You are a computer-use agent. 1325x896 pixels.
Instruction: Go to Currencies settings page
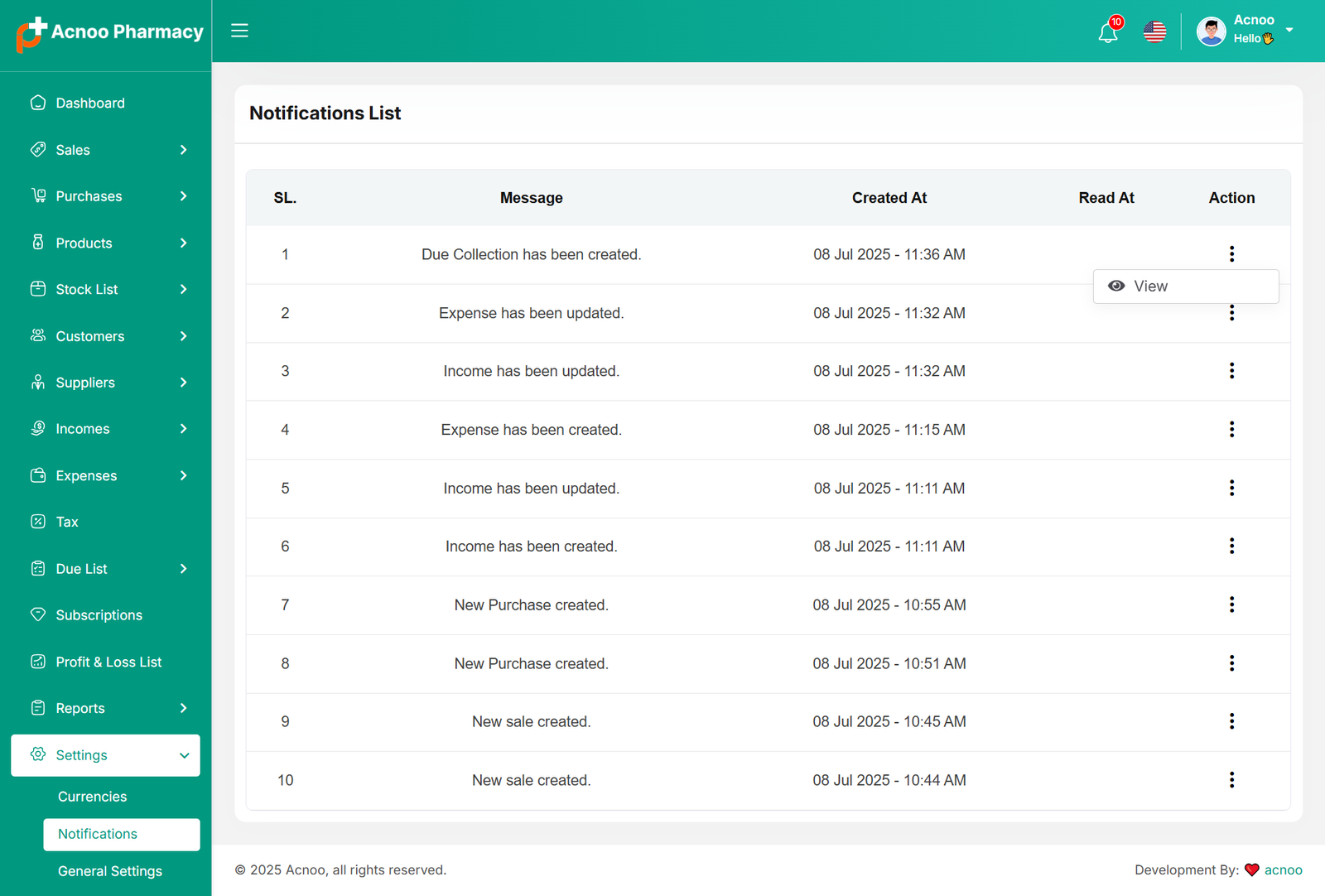pyautogui.click(x=93, y=797)
